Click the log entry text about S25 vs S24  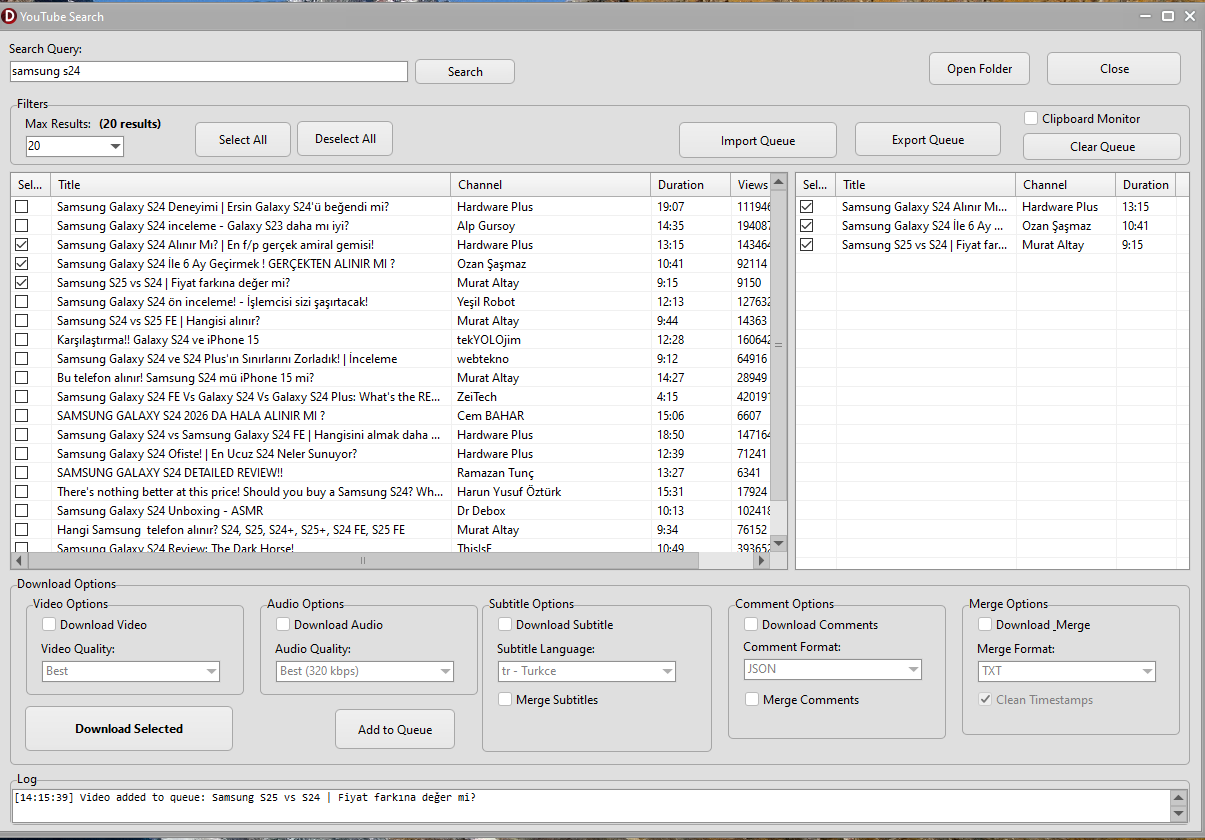tap(245, 797)
